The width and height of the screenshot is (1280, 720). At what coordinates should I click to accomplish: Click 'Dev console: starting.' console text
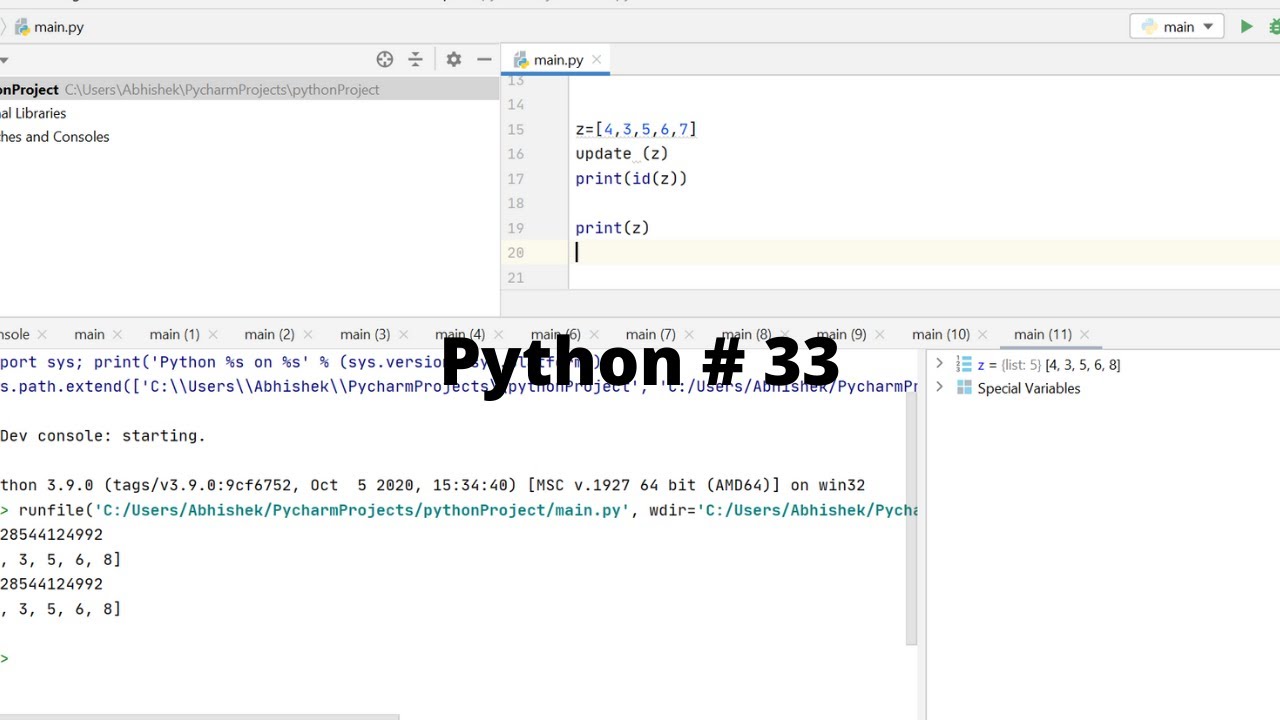[103, 436]
